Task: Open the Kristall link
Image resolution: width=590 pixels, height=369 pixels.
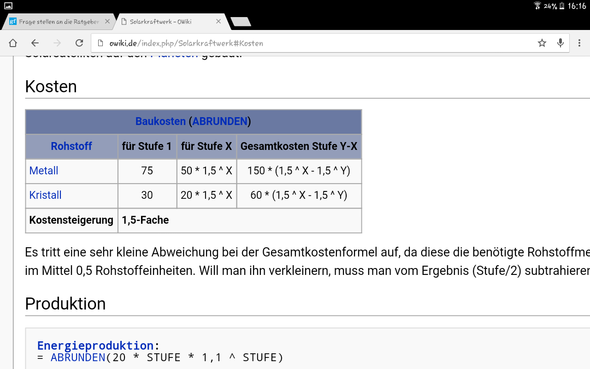Action: 45,195
